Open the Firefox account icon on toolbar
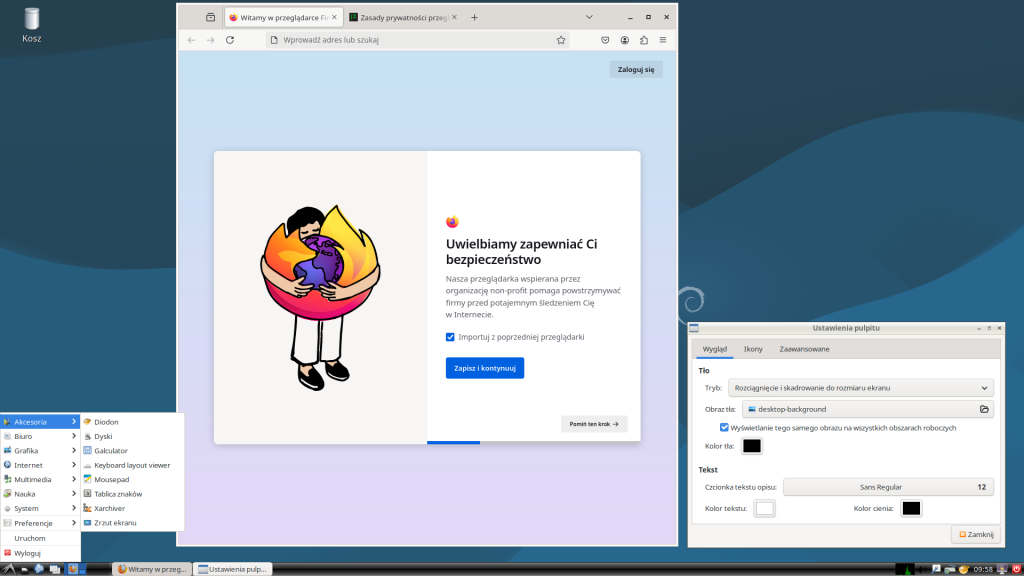The width and height of the screenshot is (1024, 576). pyautogui.click(x=625, y=40)
